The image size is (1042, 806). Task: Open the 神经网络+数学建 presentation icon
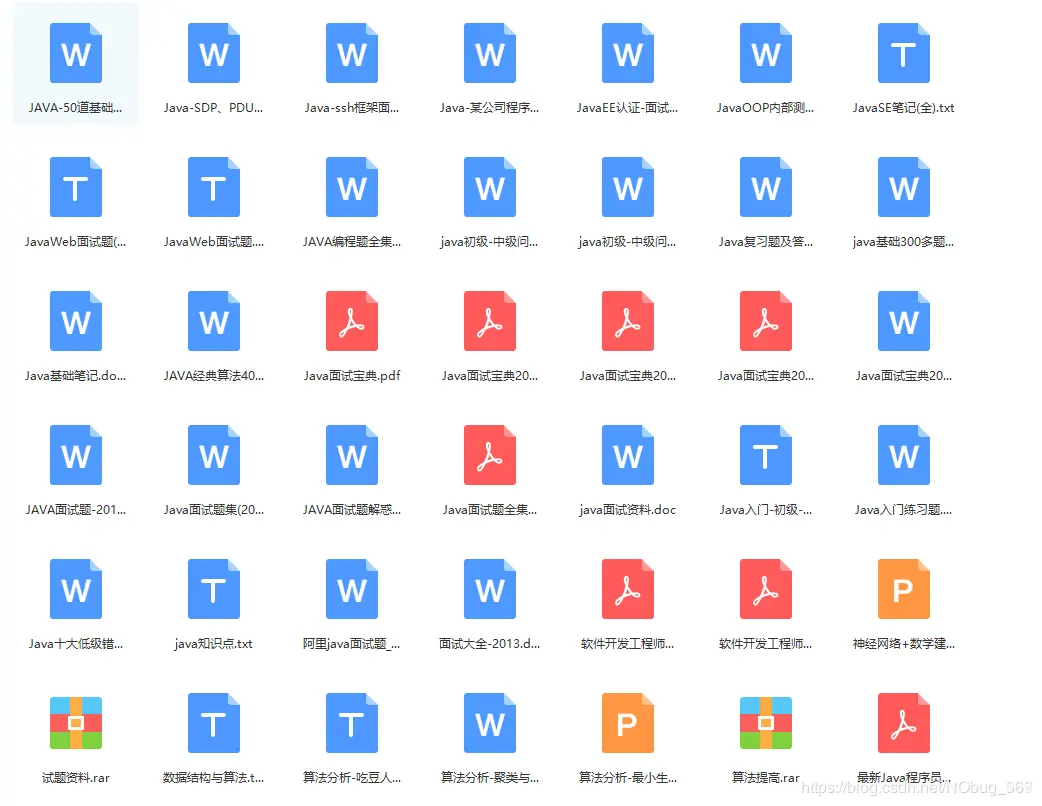tap(903, 589)
